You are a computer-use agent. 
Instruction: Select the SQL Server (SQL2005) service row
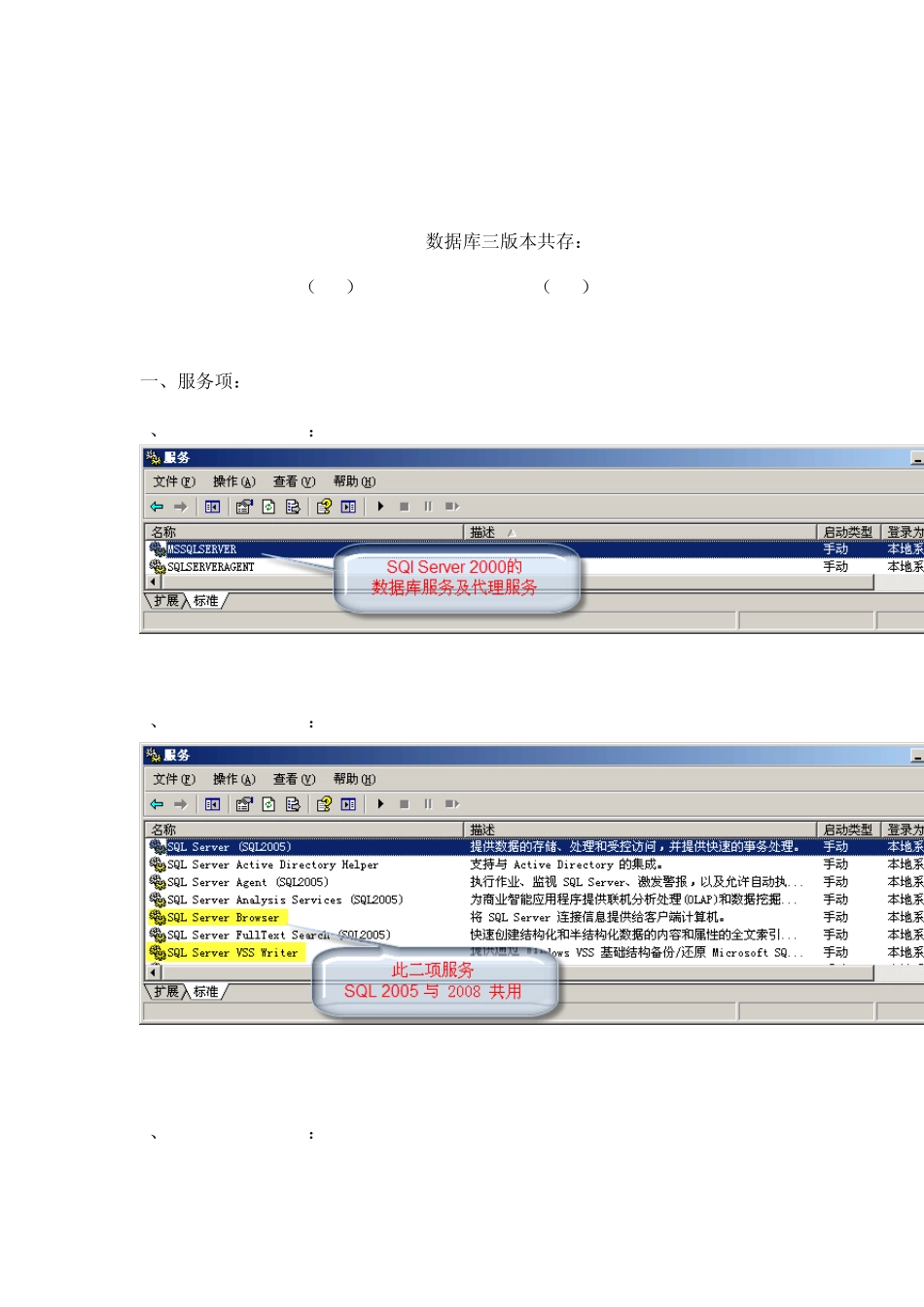(x=535, y=847)
